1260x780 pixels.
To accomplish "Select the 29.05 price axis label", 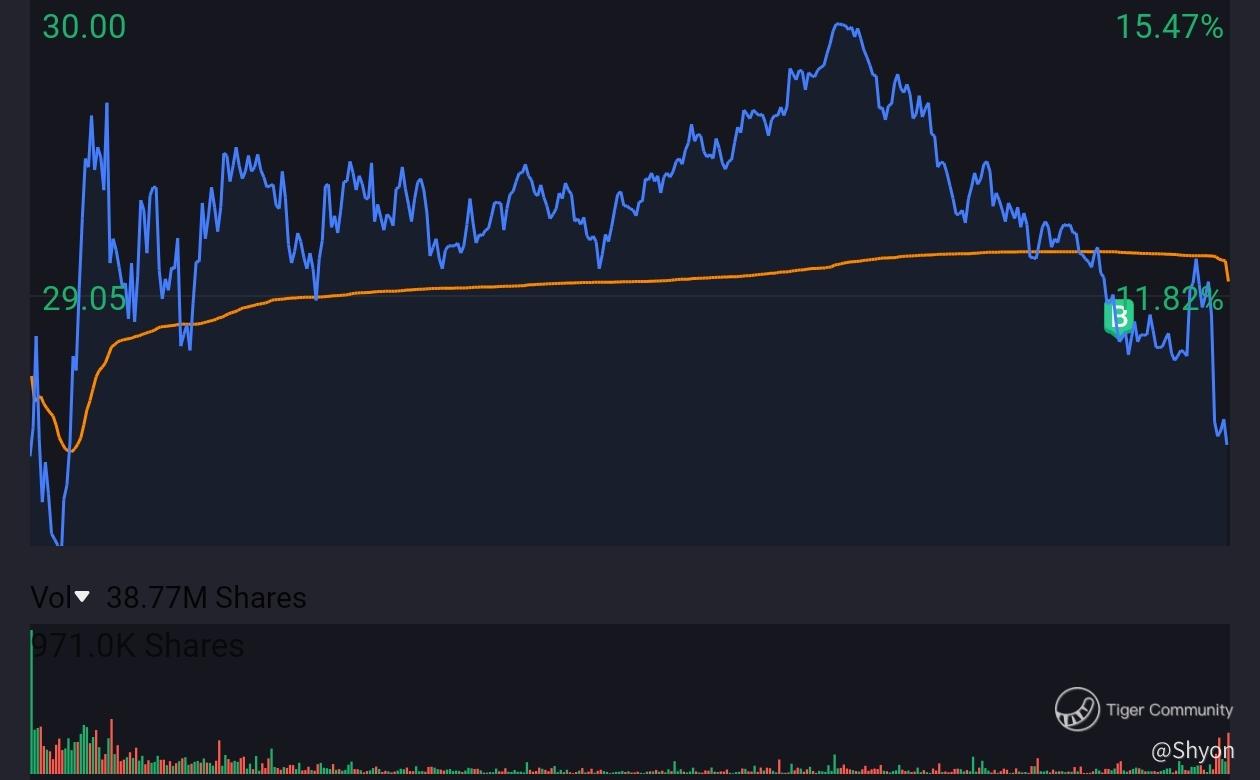I will click(x=84, y=298).
